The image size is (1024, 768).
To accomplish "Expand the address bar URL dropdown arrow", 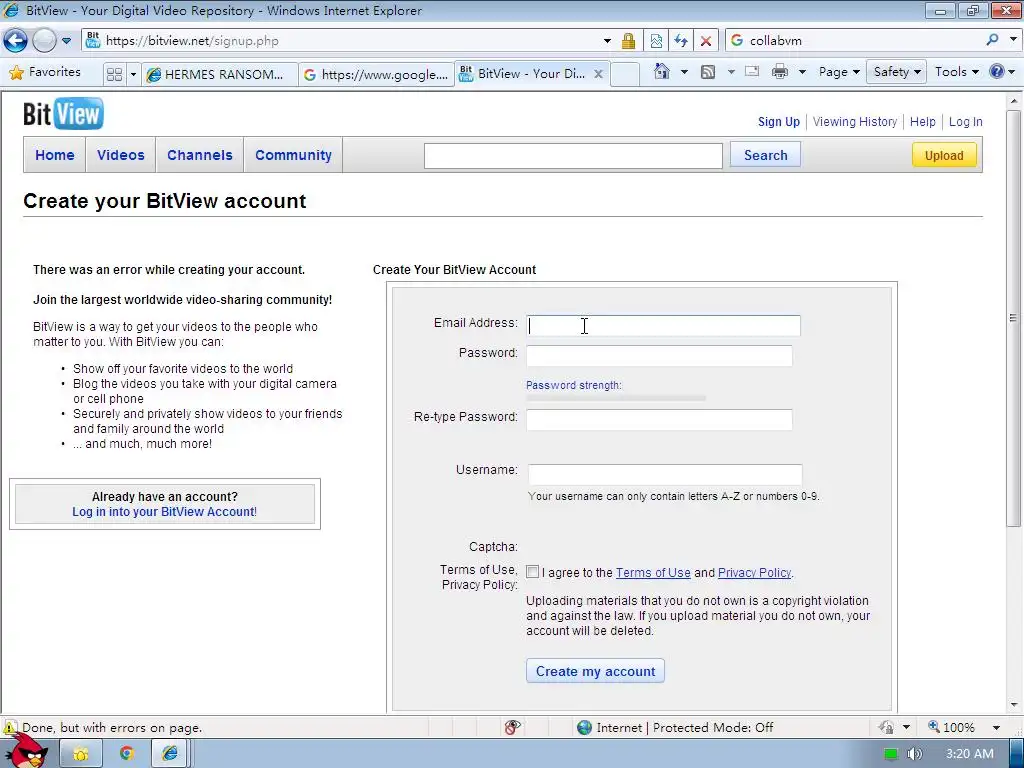I will [x=607, y=41].
